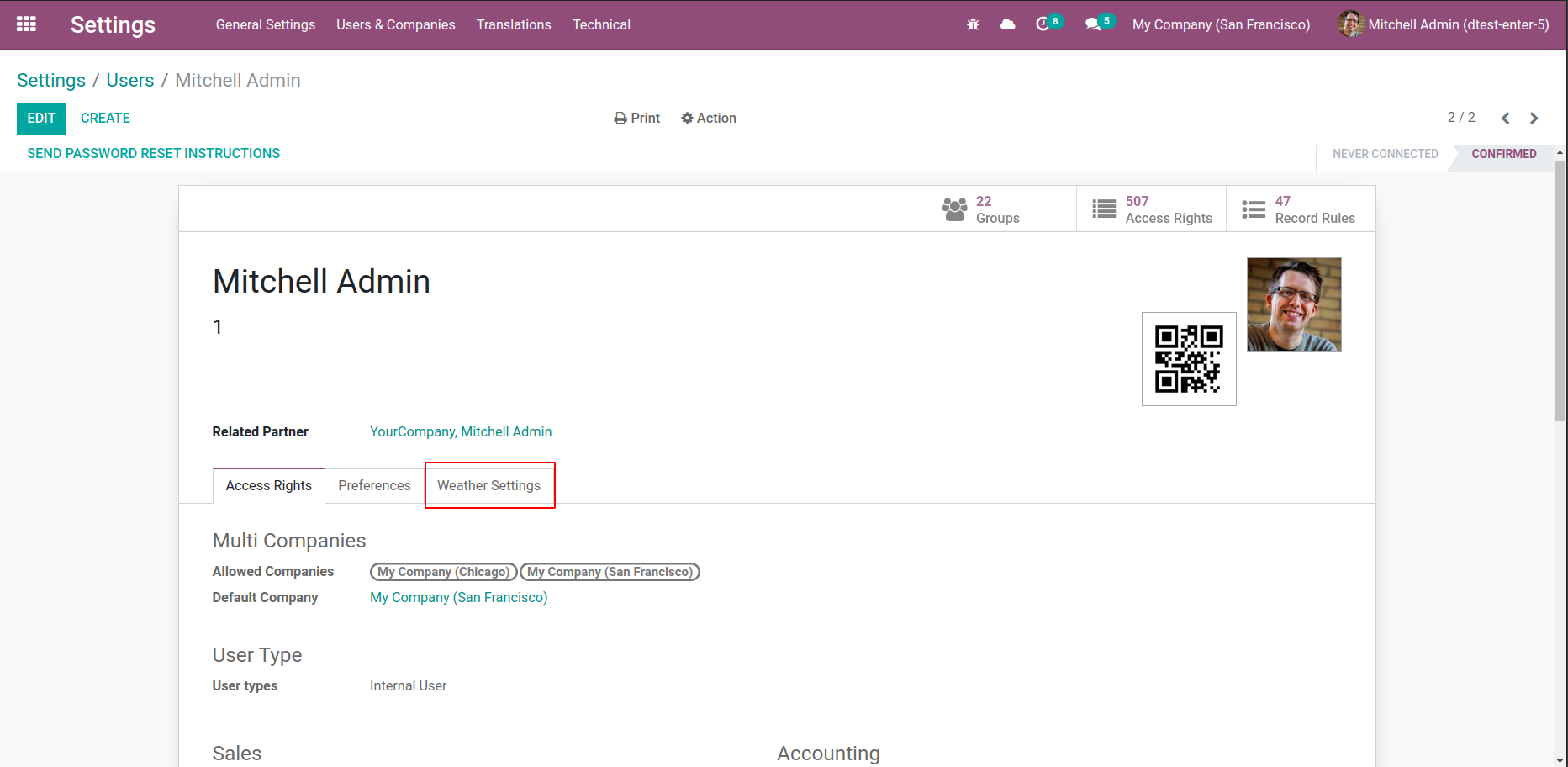Screen dimensions: 1568x767
Task: Click the EDIT button
Action: (41, 119)
